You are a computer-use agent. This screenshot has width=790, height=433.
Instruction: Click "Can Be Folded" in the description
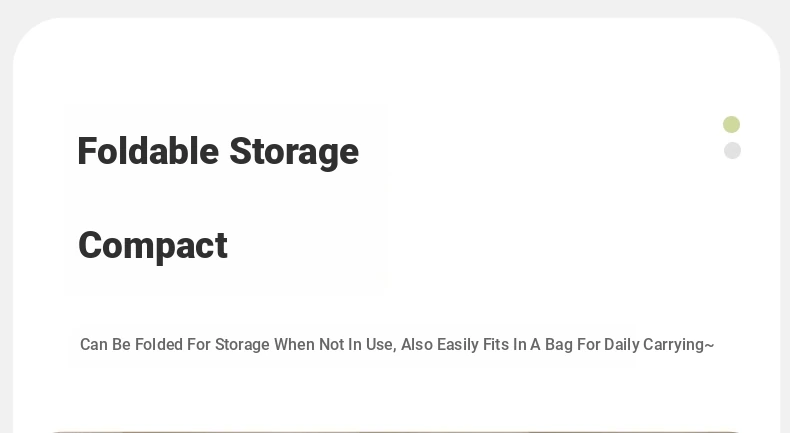click(131, 345)
